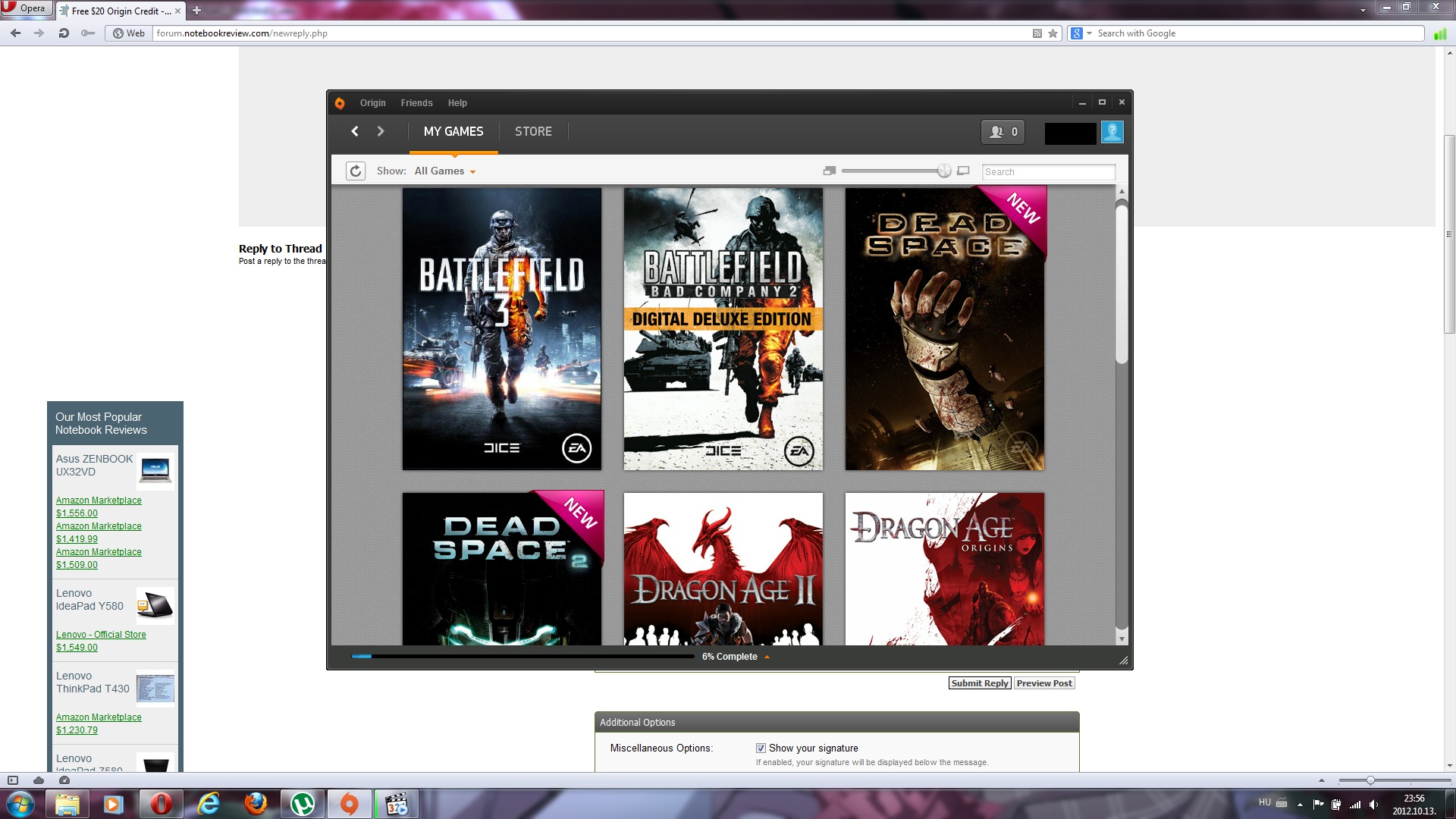The height and width of the screenshot is (819, 1456).
Task: Open Opera closed tabs dropdown arrow
Action: coord(1363,11)
